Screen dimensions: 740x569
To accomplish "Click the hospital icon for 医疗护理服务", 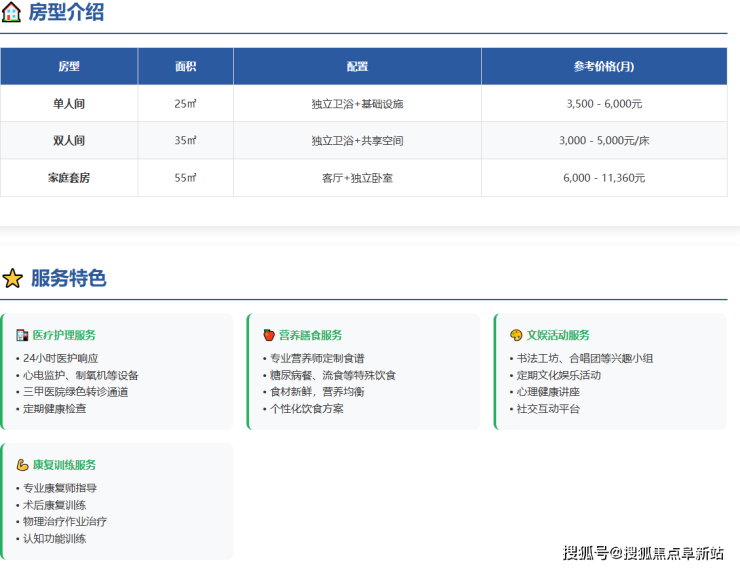I will pyautogui.click(x=22, y=335).
